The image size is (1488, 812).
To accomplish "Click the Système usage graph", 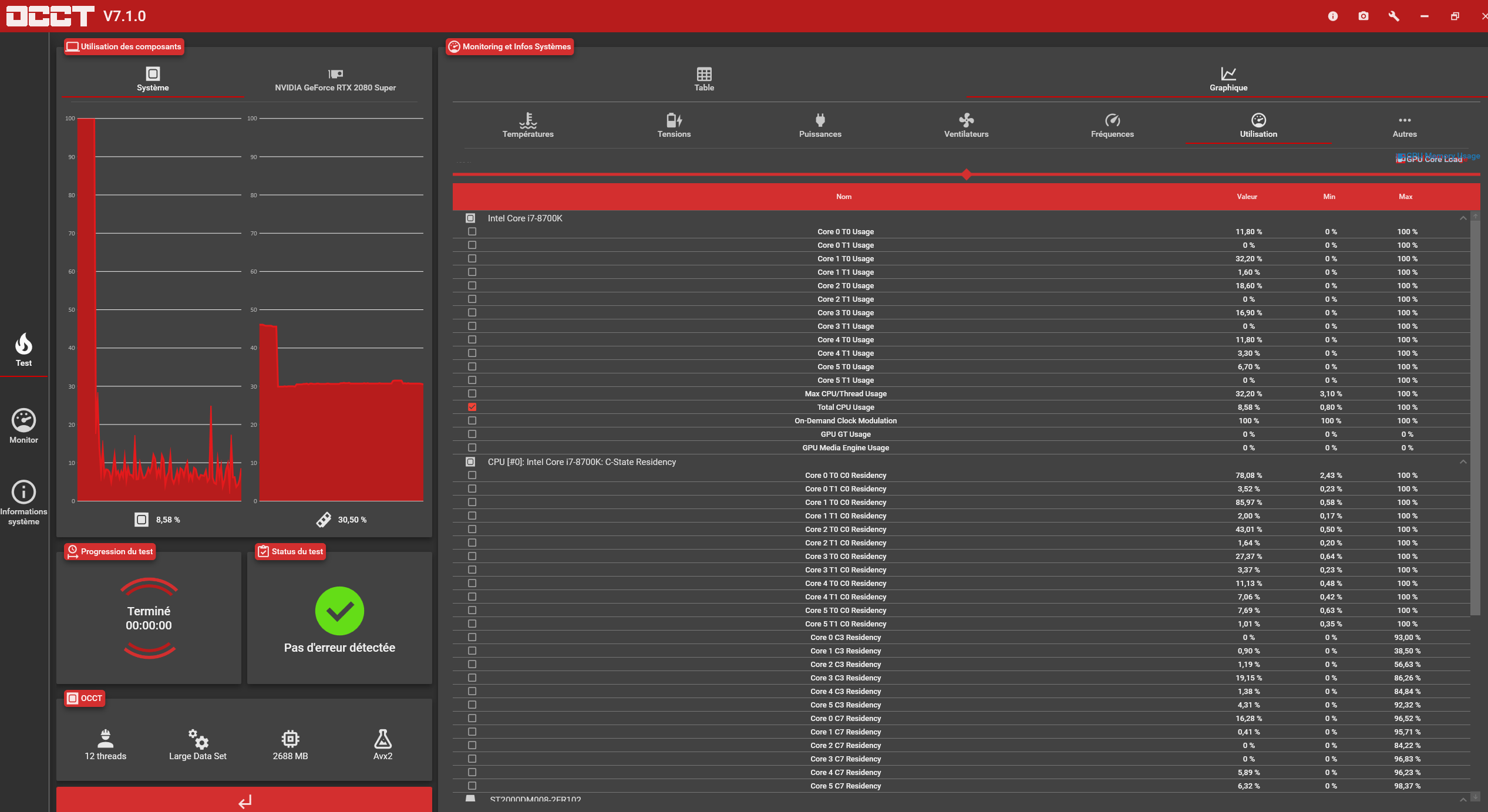I will pos(159,309).
